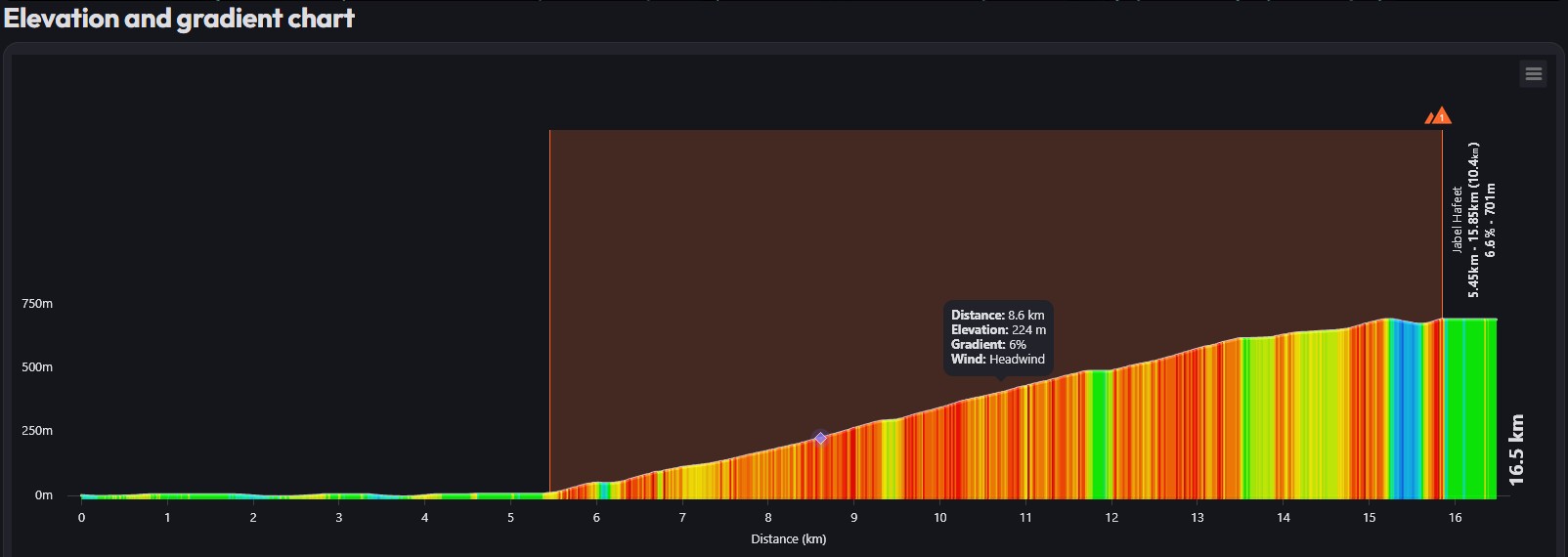
Task: Click the '5.45km - 15.85km (10.4km)' climb text
Action: click(1474, 220)
